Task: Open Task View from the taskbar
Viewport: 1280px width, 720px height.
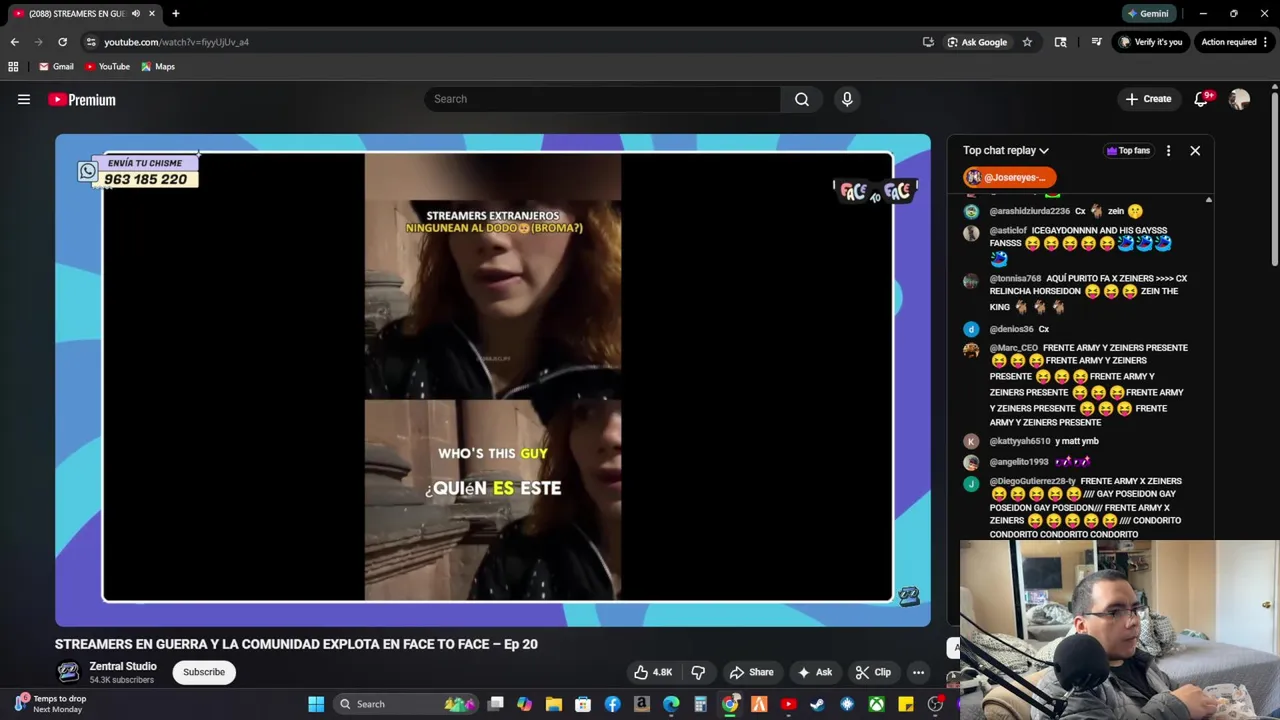Action: click(495, 704)
